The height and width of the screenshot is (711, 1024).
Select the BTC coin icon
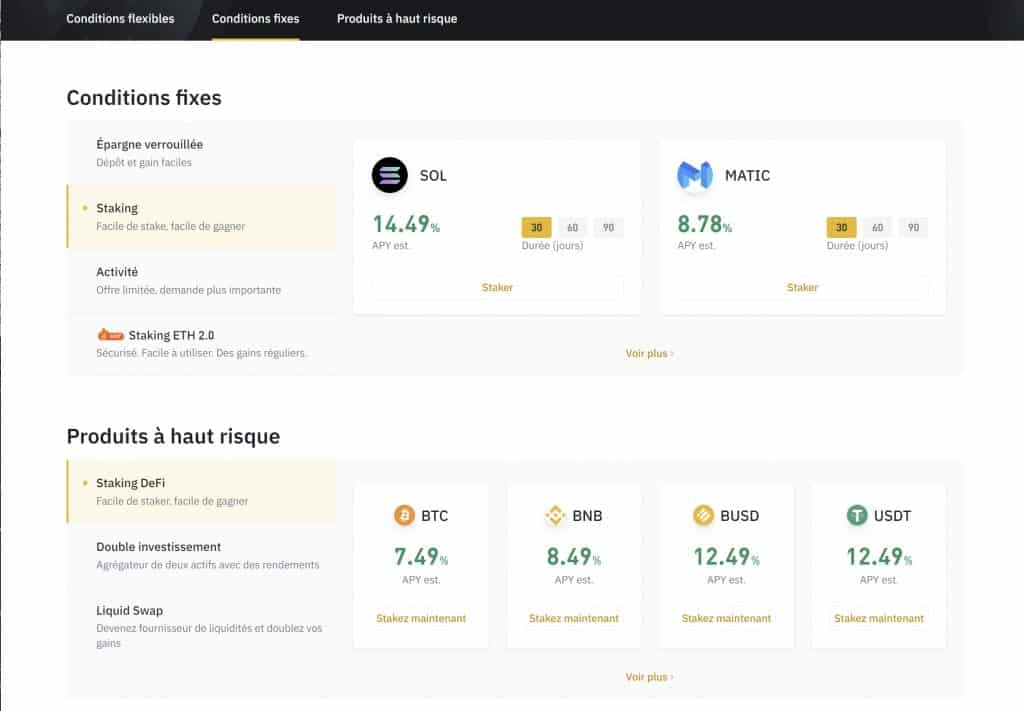click(403, 516)
